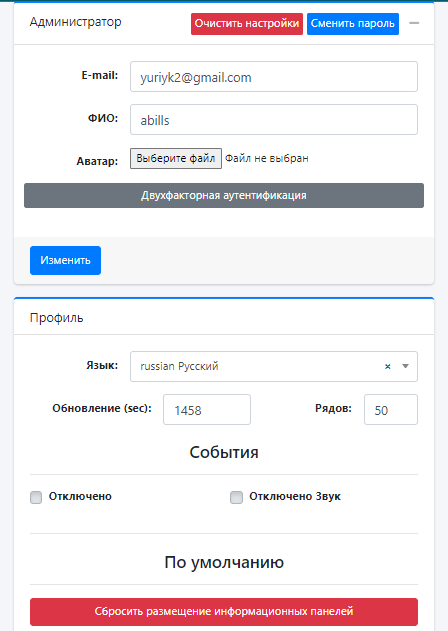Focus the ФИО input field
448x631 pixels.
pyautogui.click(x=274, y=120)
